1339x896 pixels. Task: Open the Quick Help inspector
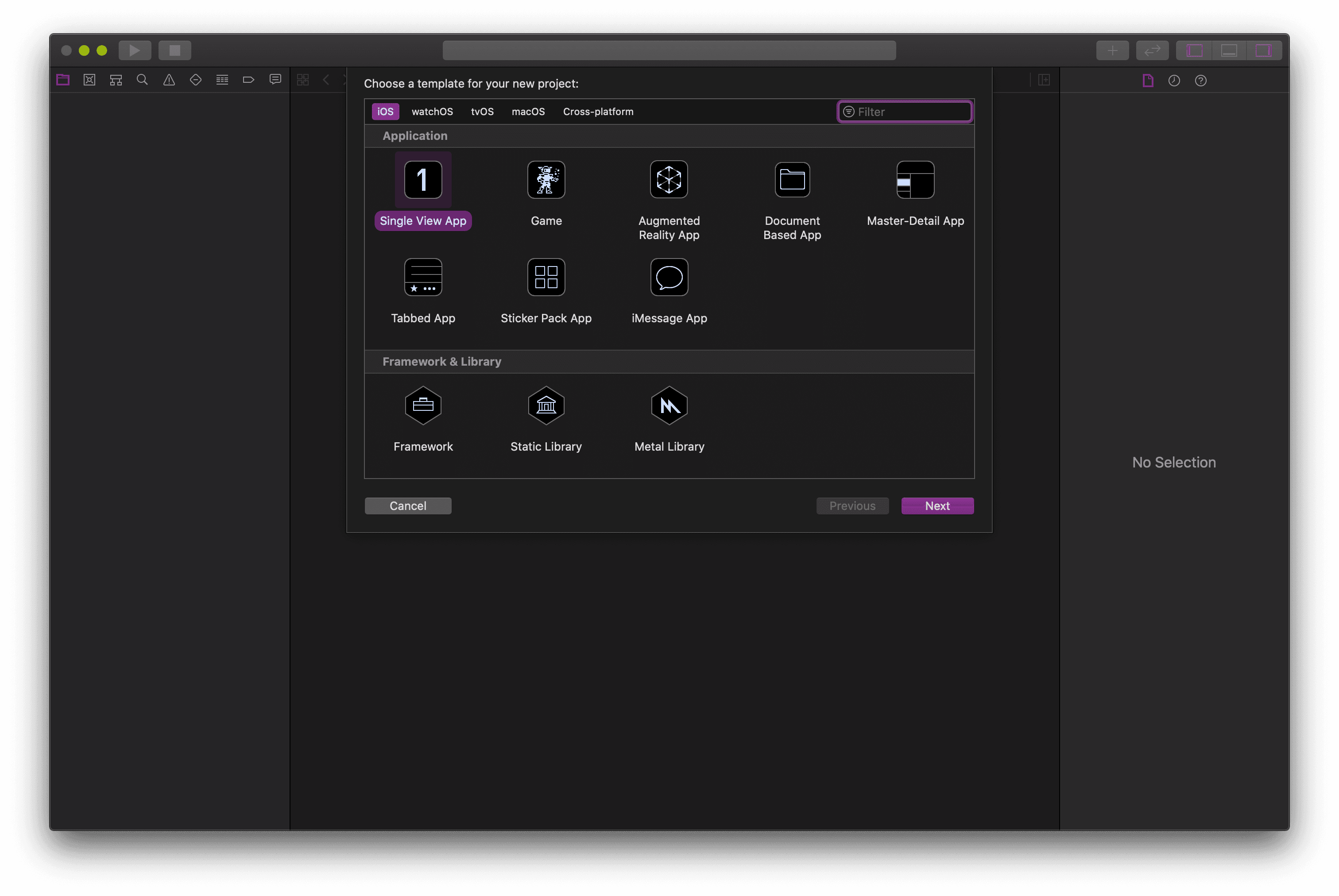click(1201, 81)
